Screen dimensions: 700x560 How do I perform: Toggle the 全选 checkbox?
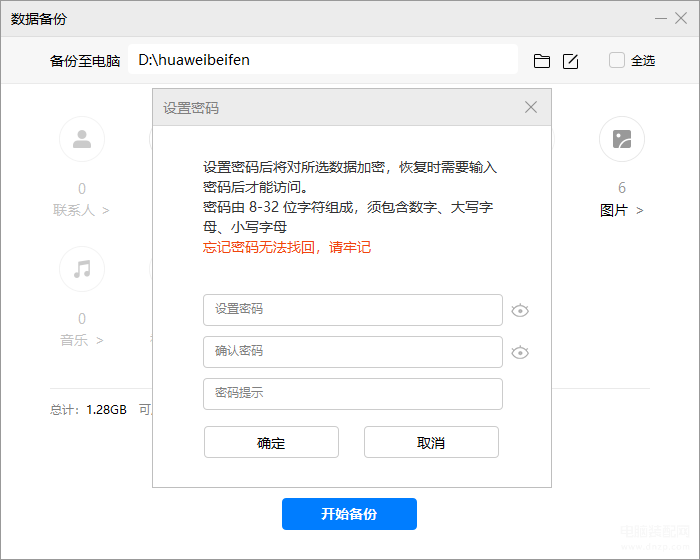tap(617, 60)
